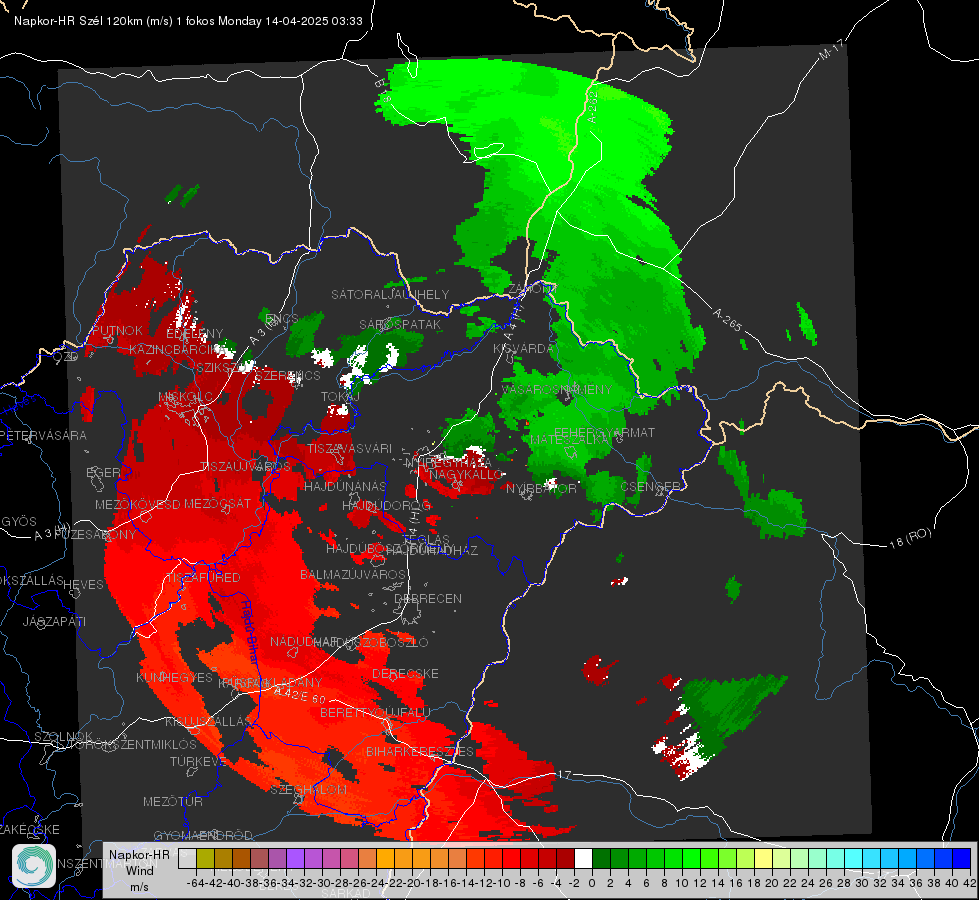Screen dimensions: 979x900
Task: Click the TÉGLÁS town label
Action: 426,539
